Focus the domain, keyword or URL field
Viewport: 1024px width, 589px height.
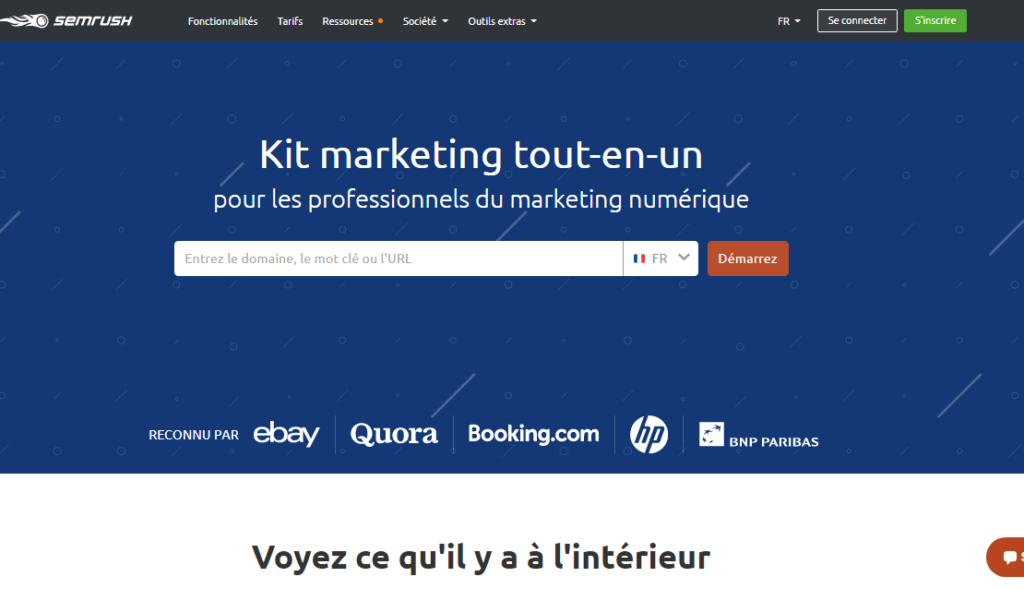[398, 259]
